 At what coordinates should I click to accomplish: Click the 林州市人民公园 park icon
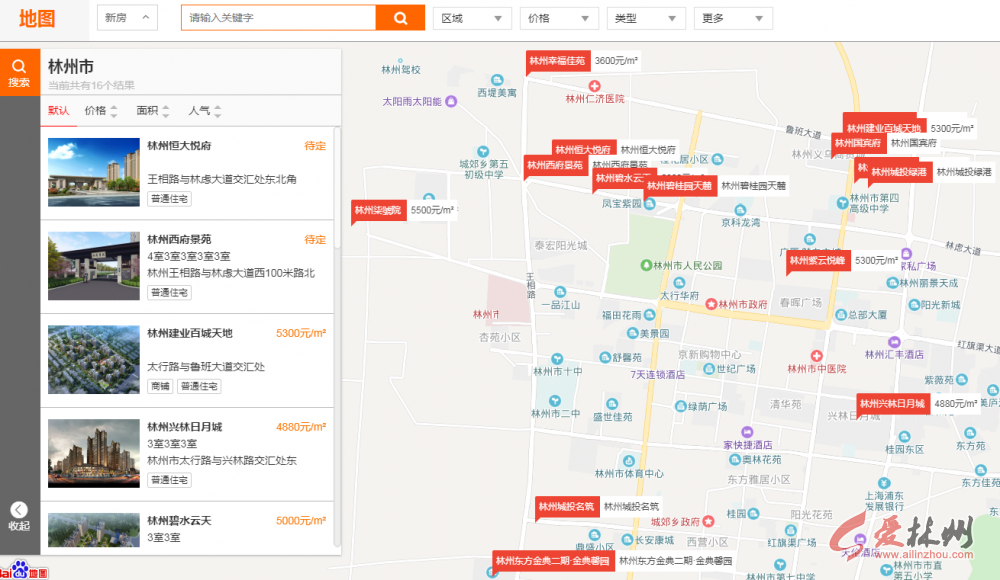pyautogui.click(x=646, y=265)
